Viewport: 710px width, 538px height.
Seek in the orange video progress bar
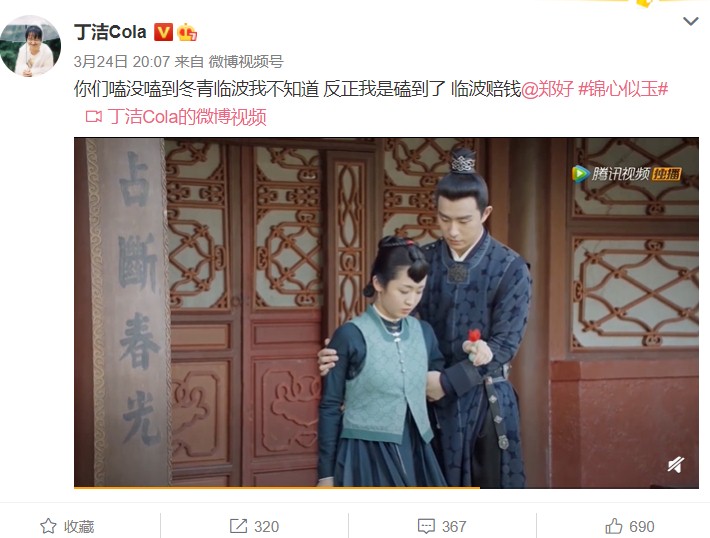pos(386,487)
